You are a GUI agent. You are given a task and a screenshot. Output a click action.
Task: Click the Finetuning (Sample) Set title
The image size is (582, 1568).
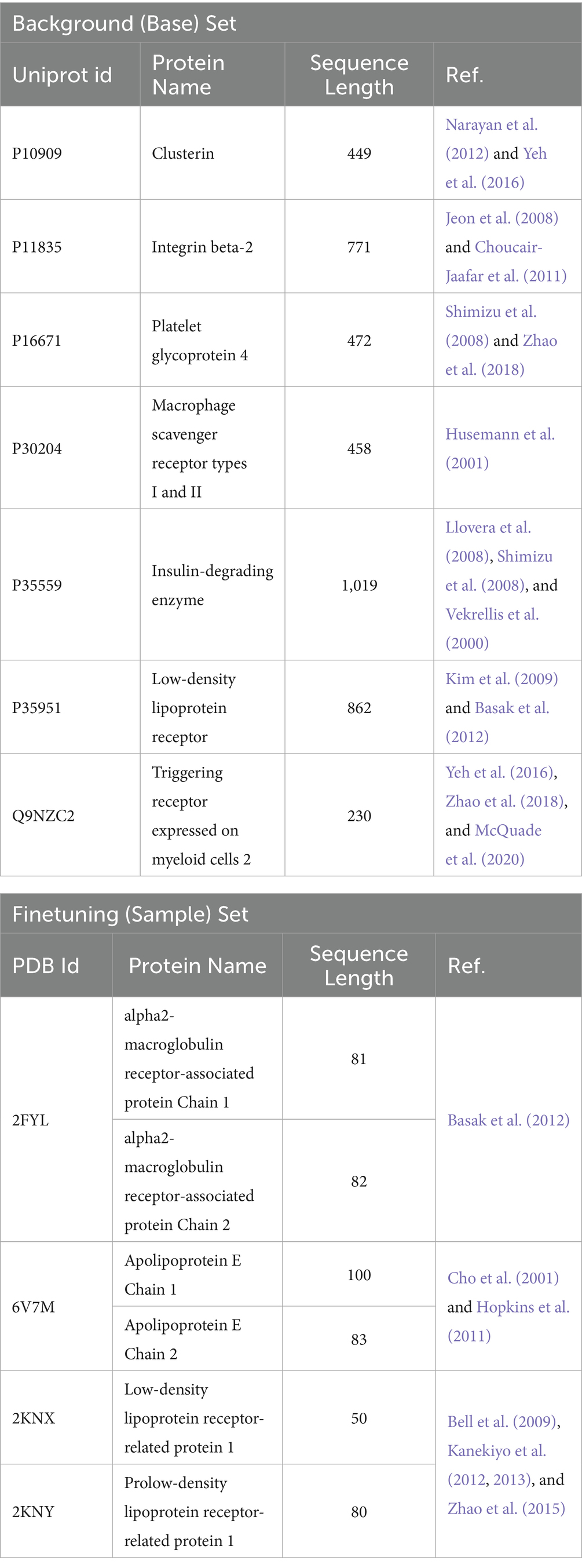coord(130,914)
